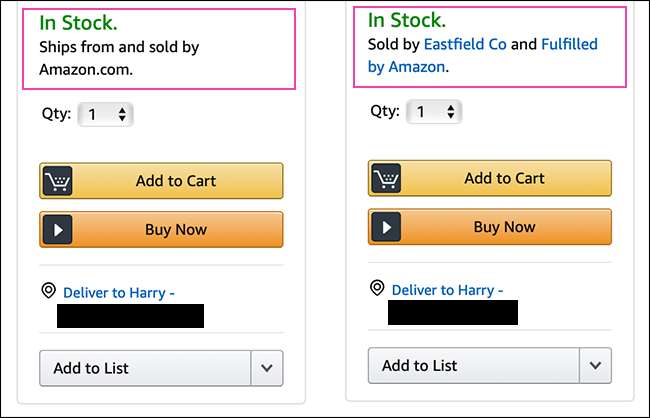Open the Qty dropdown in the Amazon.com-sold listing
Screen dimensions: 650x418
[105, 115]
